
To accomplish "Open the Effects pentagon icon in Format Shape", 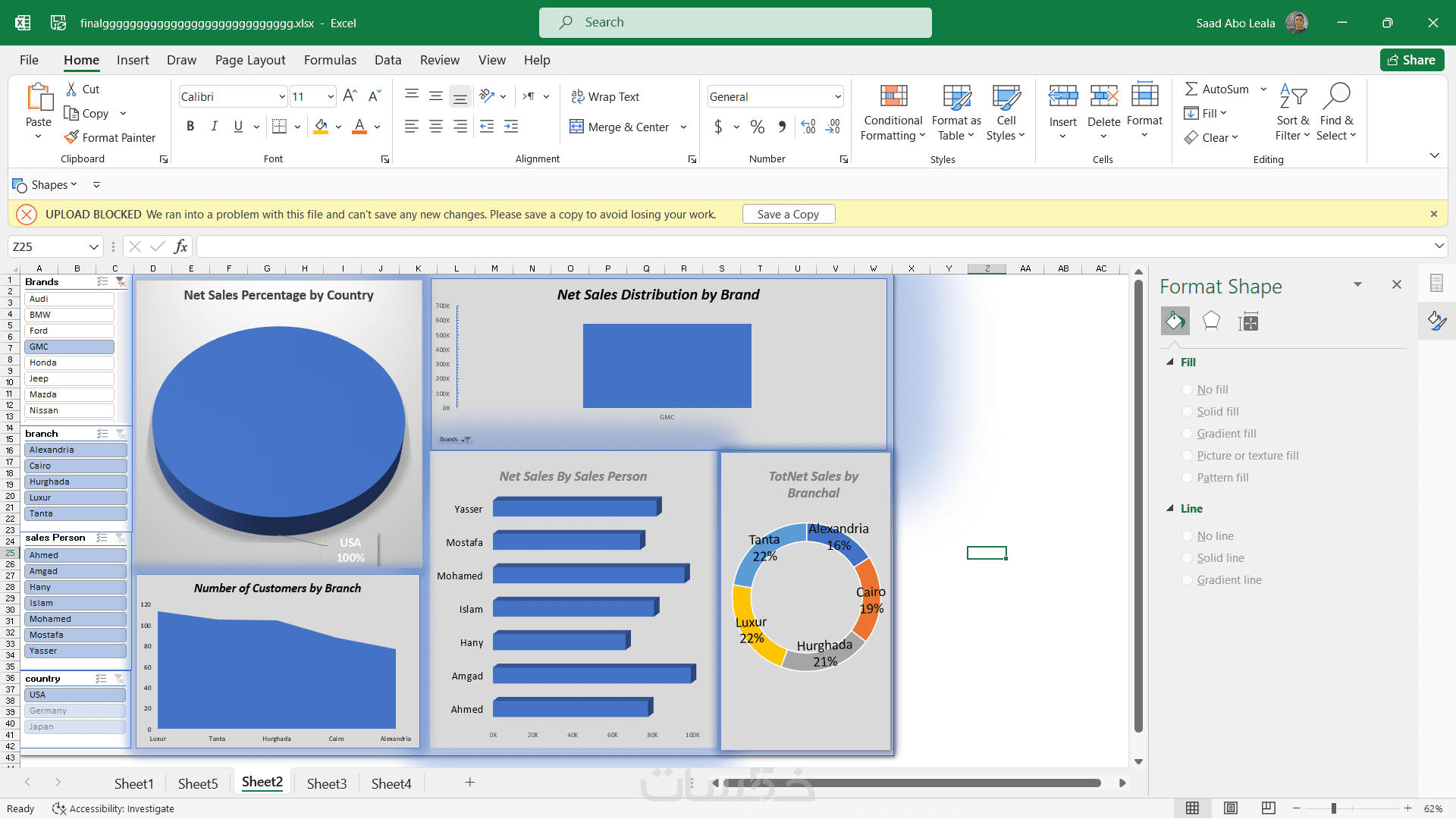I will pyautogui.click(x=1211, y=322).
